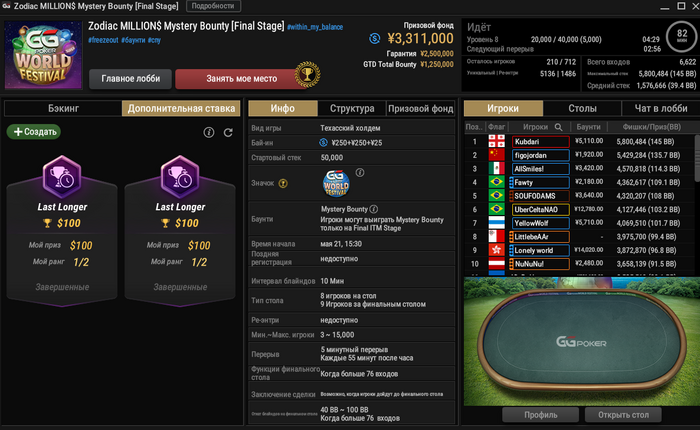700x430 pixels.
Task: Click the gold question icon beside Значок
Action: pos(283,184)
